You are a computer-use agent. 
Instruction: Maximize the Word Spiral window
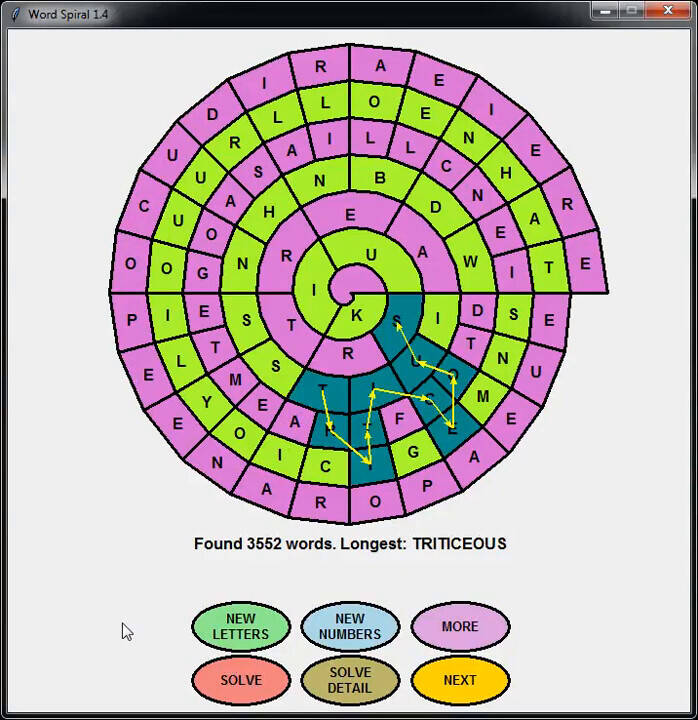pyautogui.click(x=631, y=11)
